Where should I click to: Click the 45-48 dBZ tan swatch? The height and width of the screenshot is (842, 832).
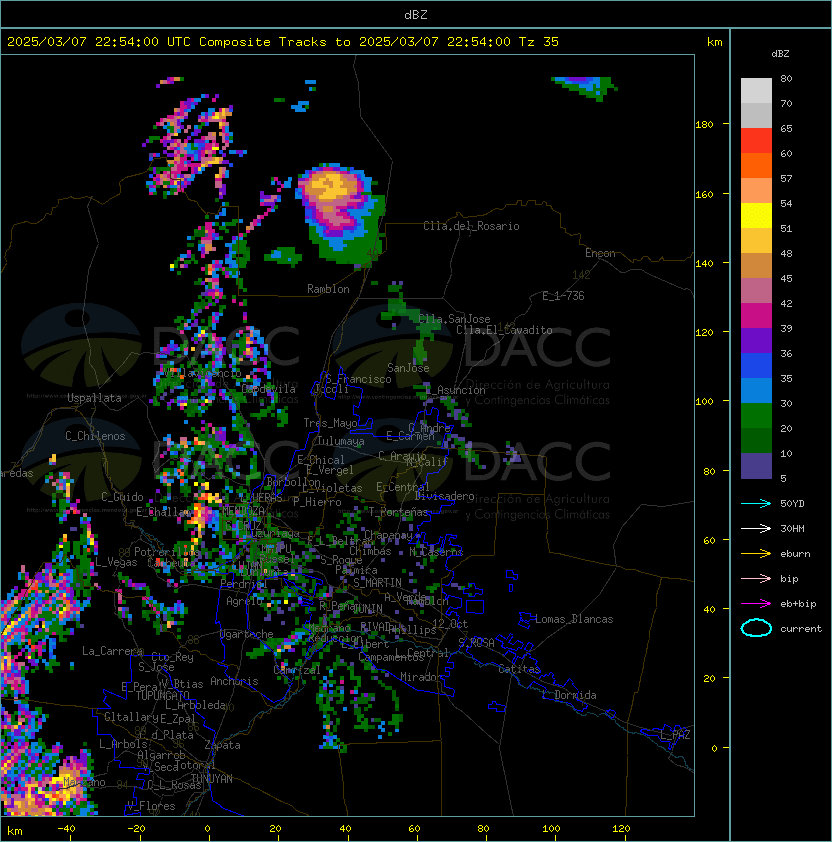point(756,266)
